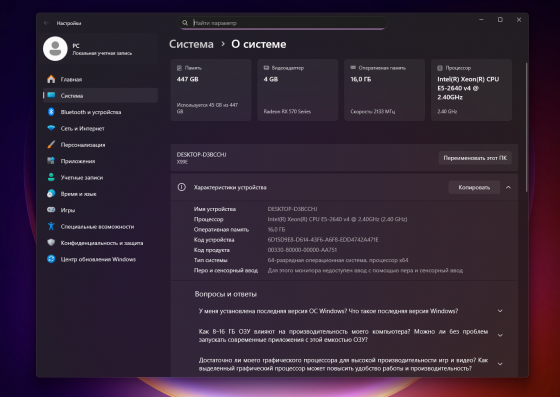Click the Система breadcrumb link
This screenshot has height=397, width=560.
tap(191, 44)
